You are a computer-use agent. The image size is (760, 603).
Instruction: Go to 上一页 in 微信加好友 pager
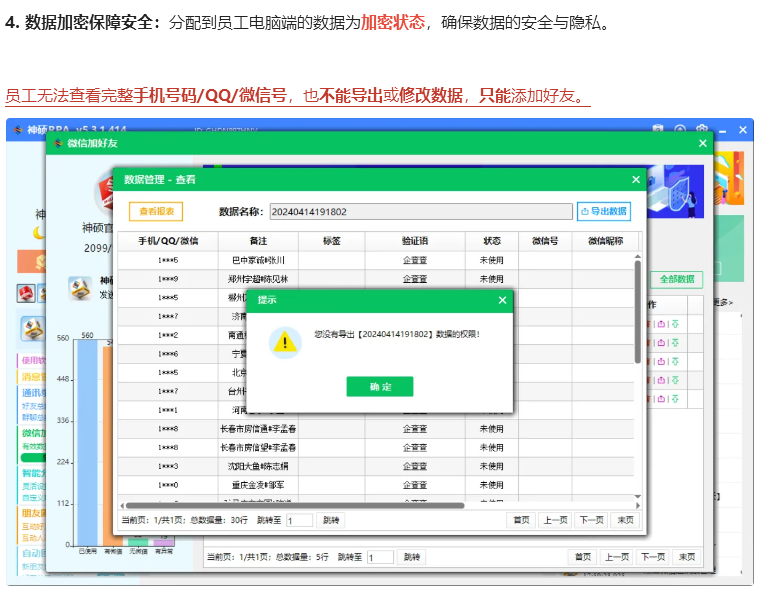point(617,557)
